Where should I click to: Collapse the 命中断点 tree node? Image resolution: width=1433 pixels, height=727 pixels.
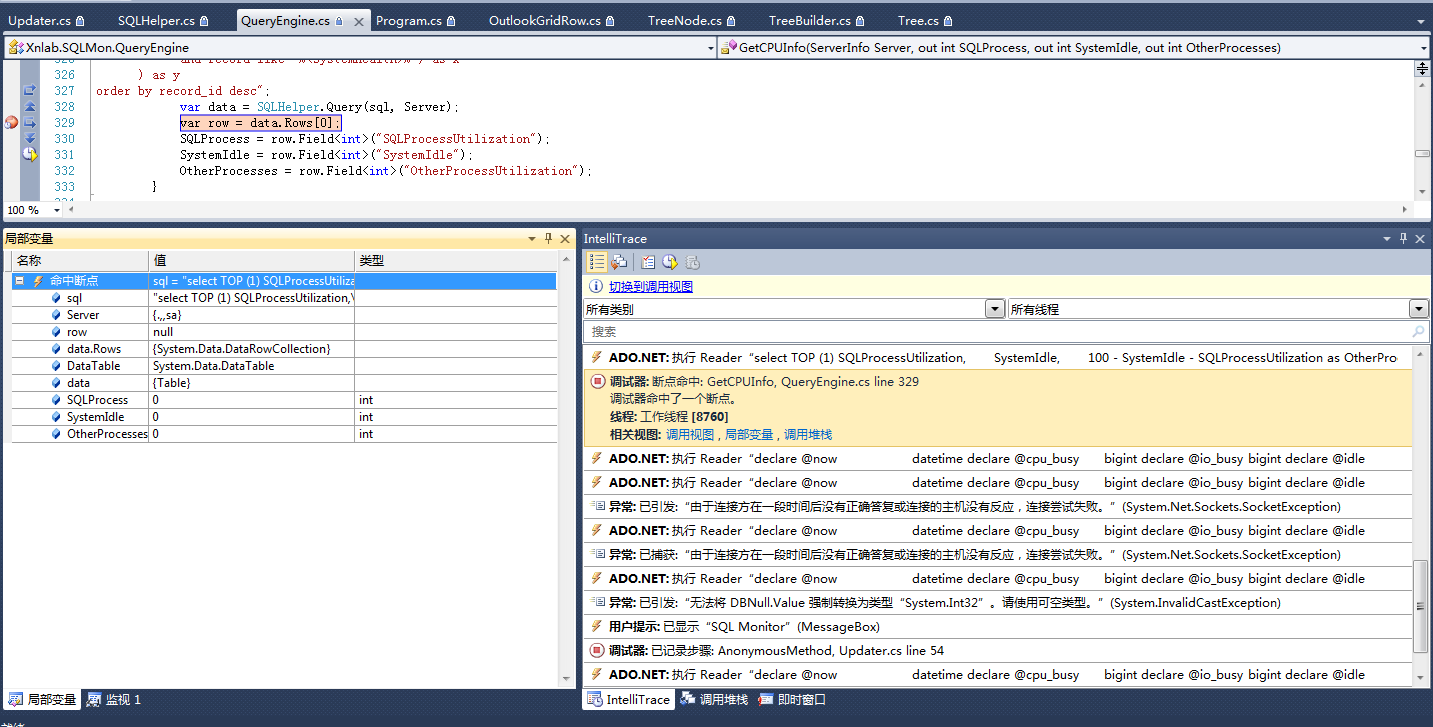pos(20,282)
